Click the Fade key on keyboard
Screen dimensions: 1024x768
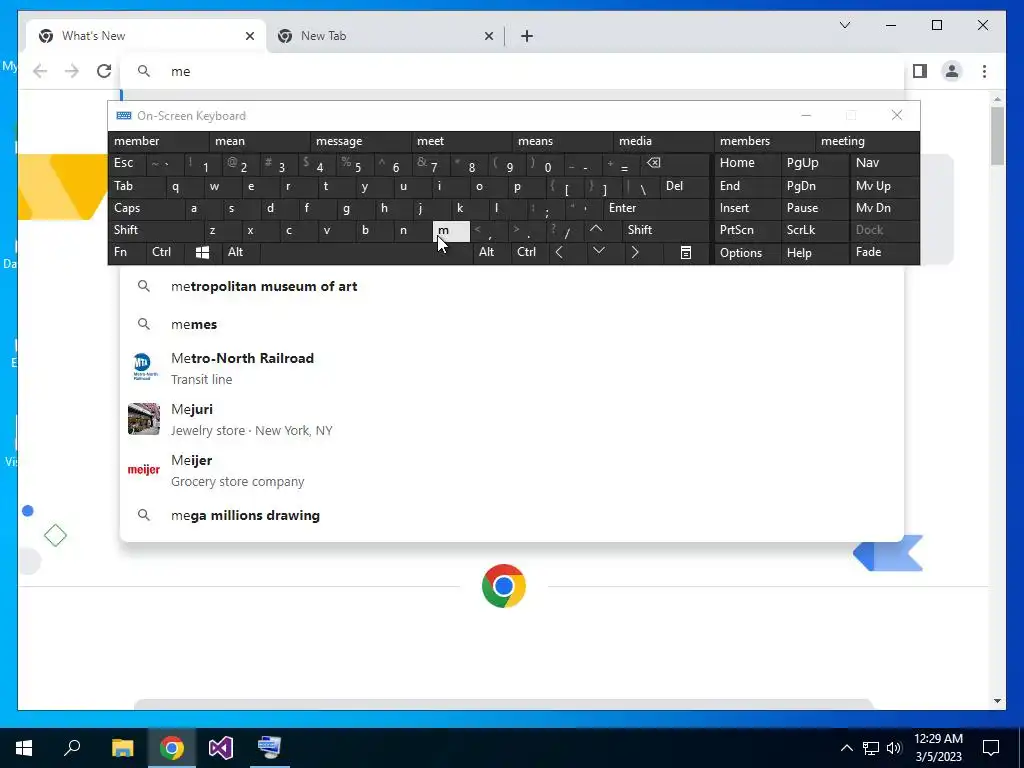[x=884, y=252]
